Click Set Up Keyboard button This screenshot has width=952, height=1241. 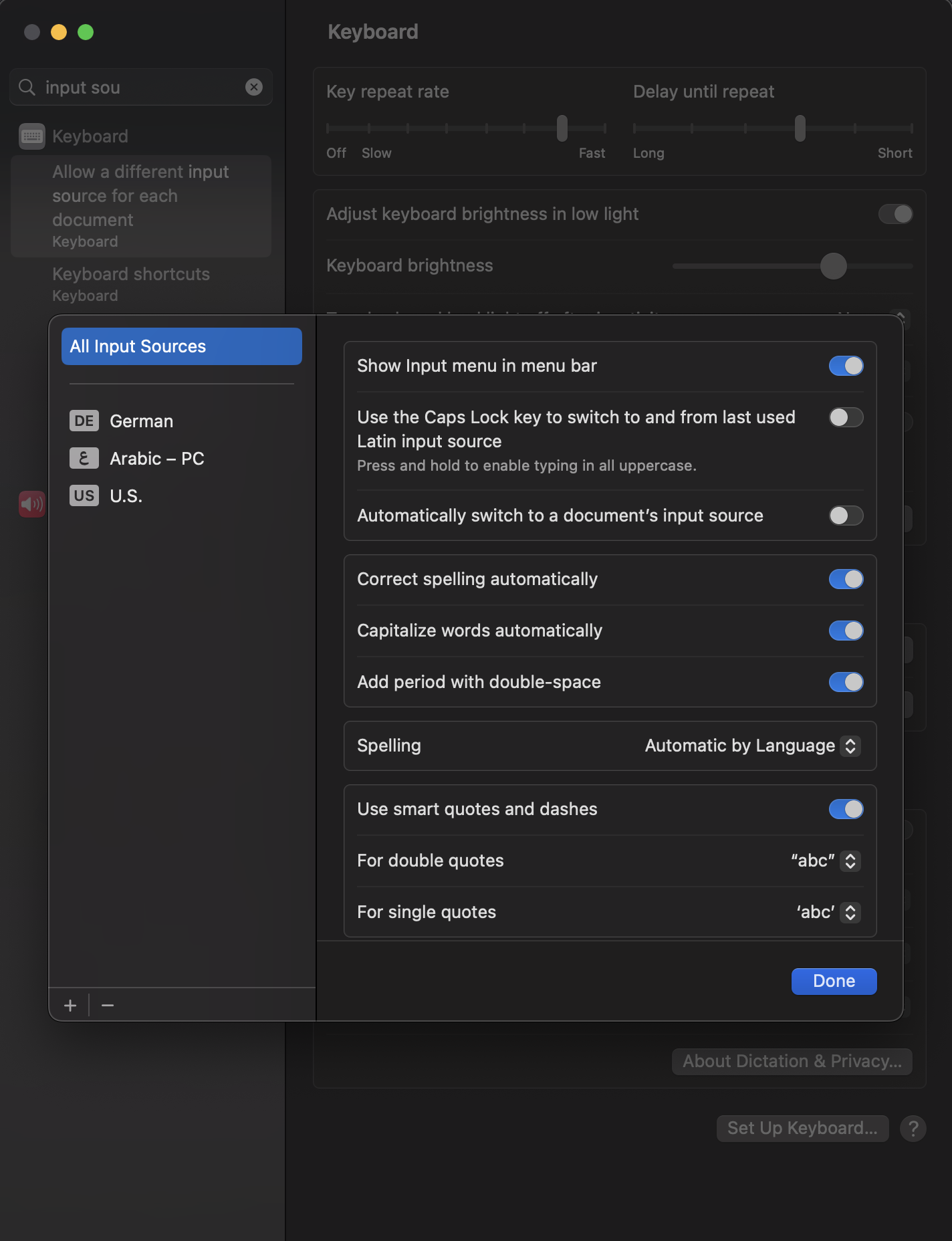pos(802,1128)
